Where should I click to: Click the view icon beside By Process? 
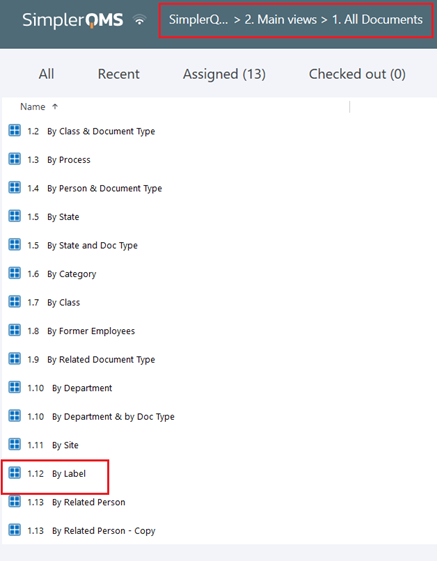[x=15, y=158]
